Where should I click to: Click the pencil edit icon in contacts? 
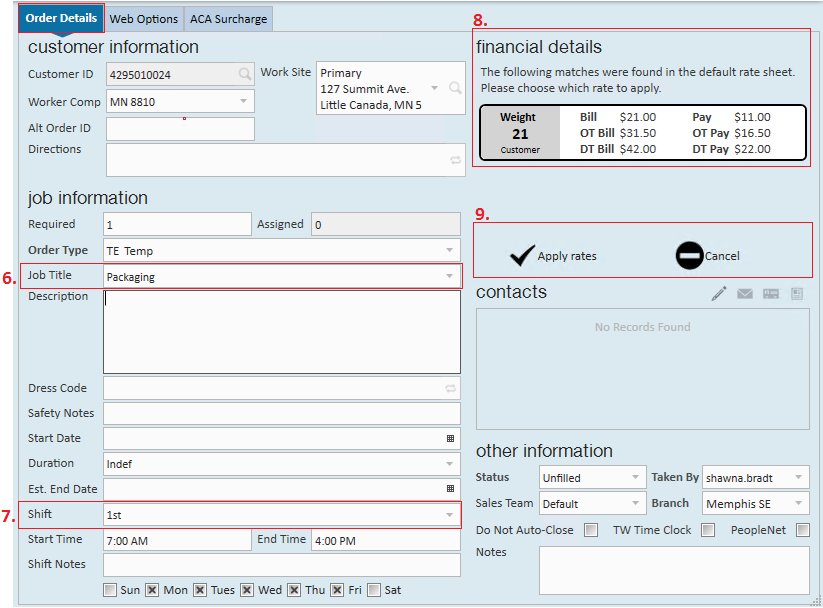click(719, 294)
